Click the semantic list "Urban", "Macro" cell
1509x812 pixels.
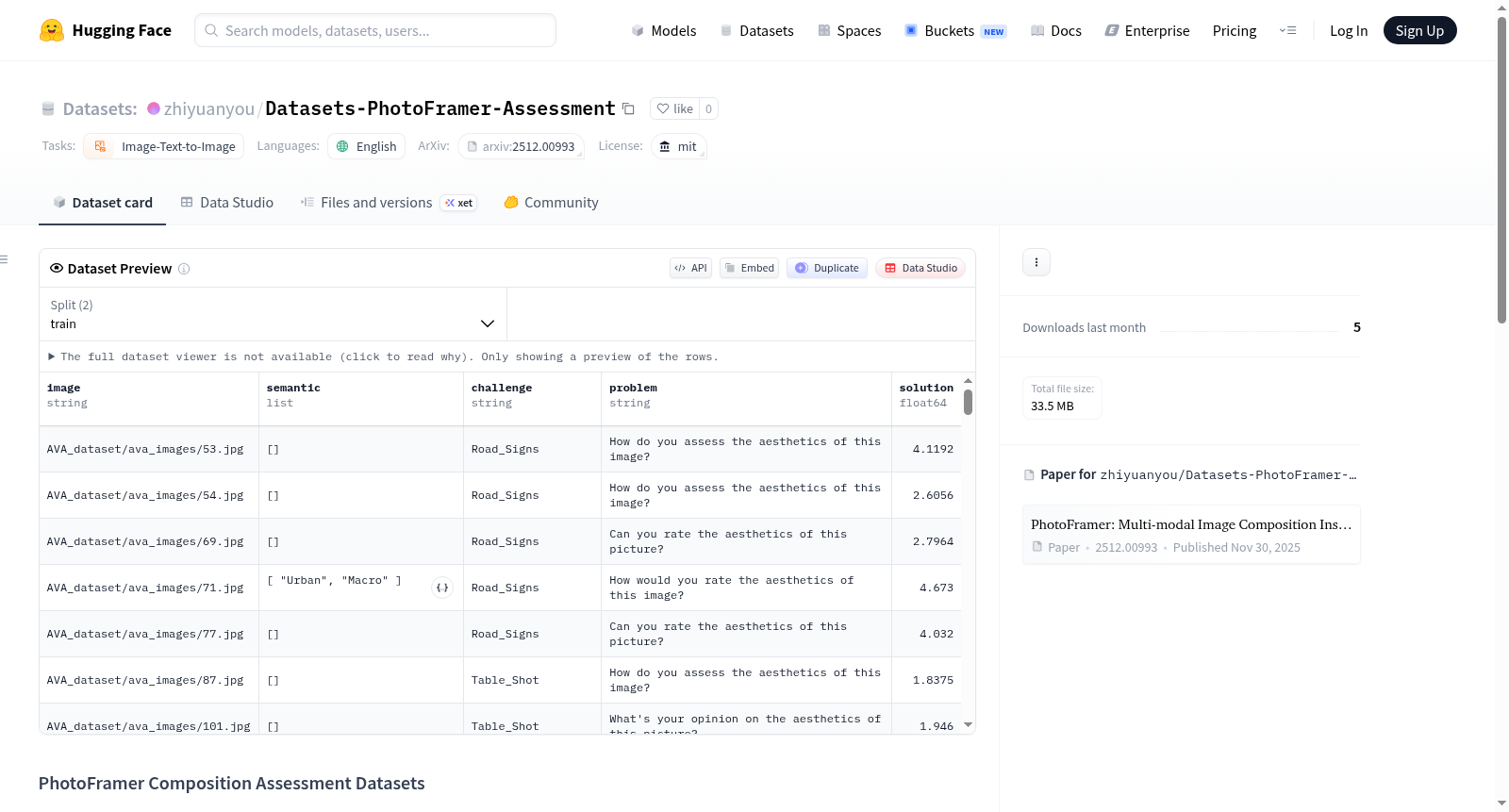[x=361, y=588]
